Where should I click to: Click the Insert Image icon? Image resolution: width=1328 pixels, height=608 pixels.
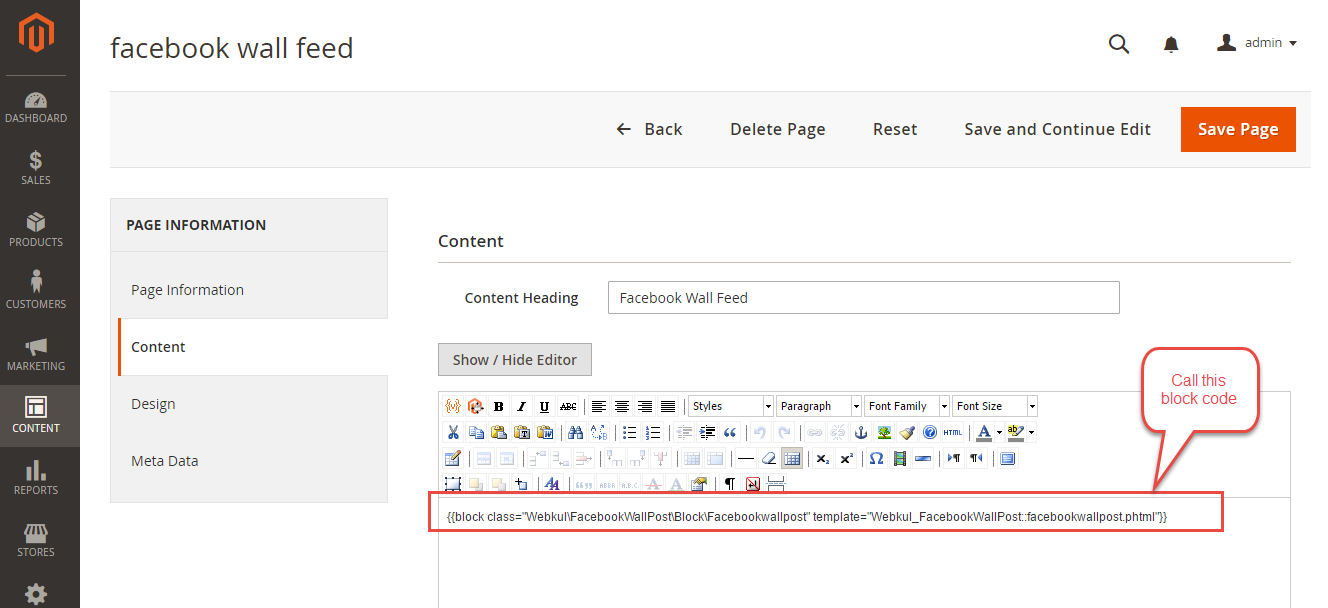(884, 432)
